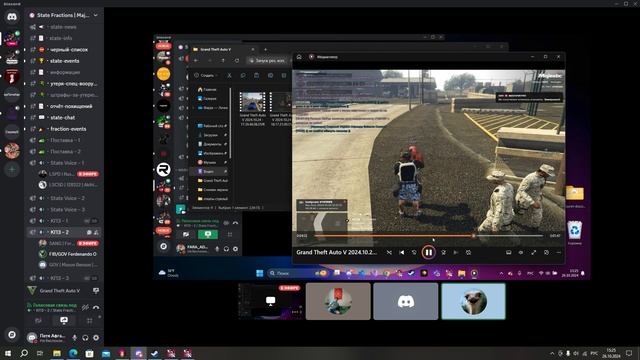Screen dimensions: 640x360
Task: Open File Explorer from taskbar
Action: (57, 353)
